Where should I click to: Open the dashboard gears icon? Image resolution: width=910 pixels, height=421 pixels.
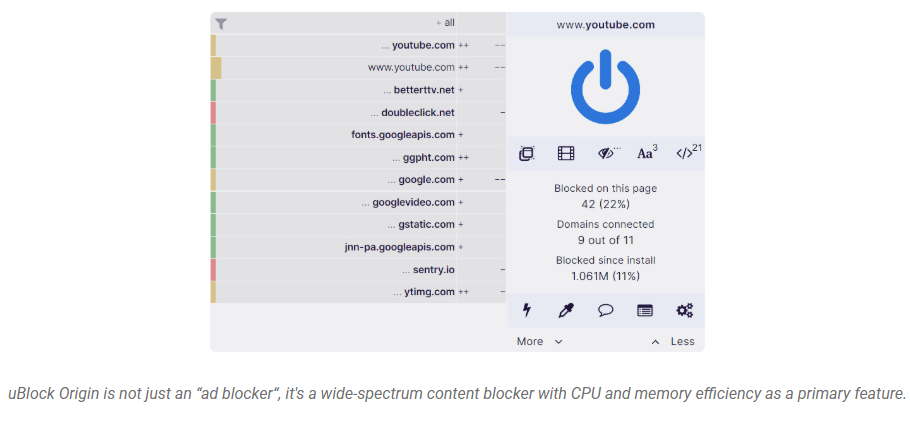pos(685,310)
